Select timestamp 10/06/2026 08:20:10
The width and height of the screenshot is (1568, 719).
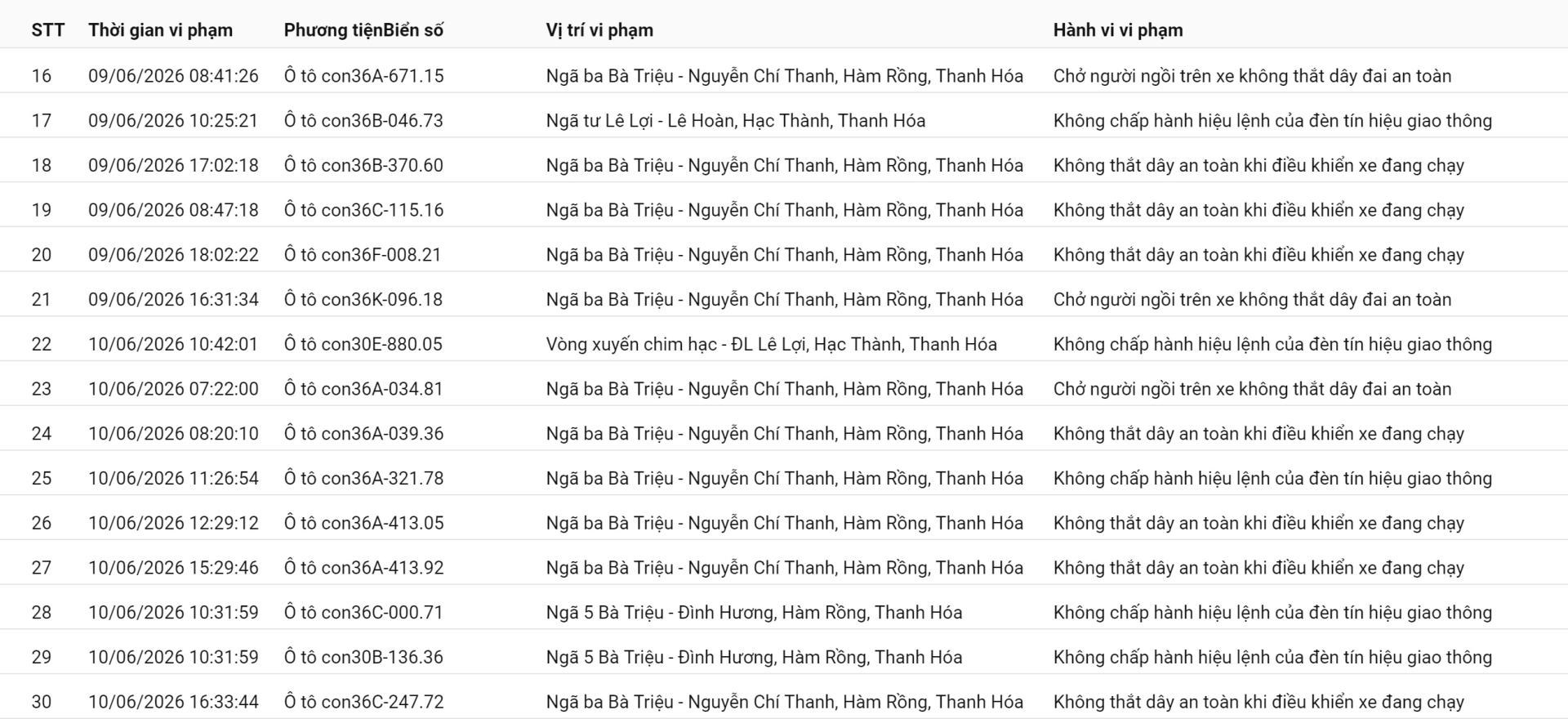pos(173,434)
